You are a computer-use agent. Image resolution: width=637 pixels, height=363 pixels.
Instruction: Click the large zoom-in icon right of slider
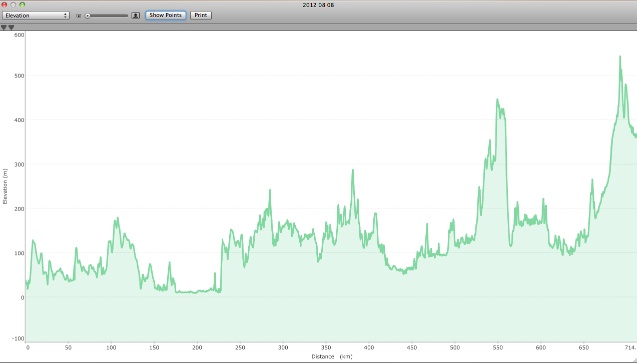(136, 15)
